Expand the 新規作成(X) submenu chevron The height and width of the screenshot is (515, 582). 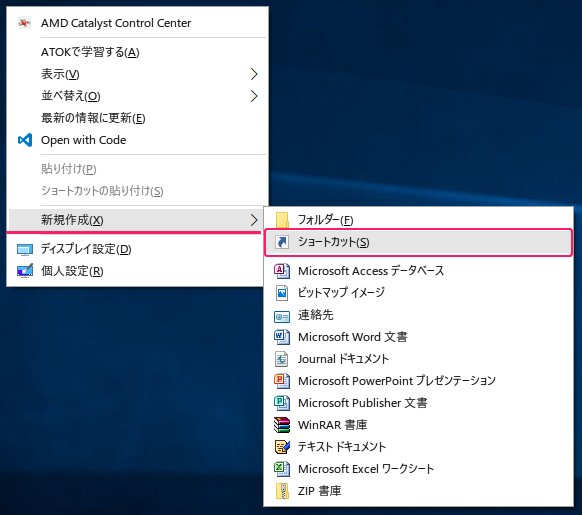point(254,220)
